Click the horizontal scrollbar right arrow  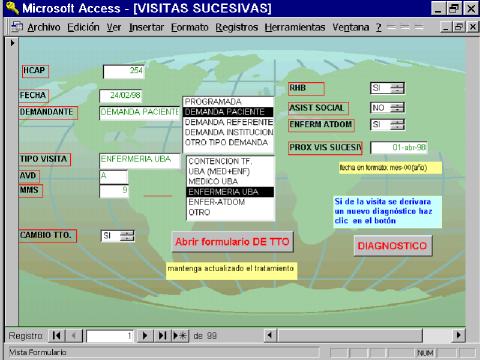[459, 335]
